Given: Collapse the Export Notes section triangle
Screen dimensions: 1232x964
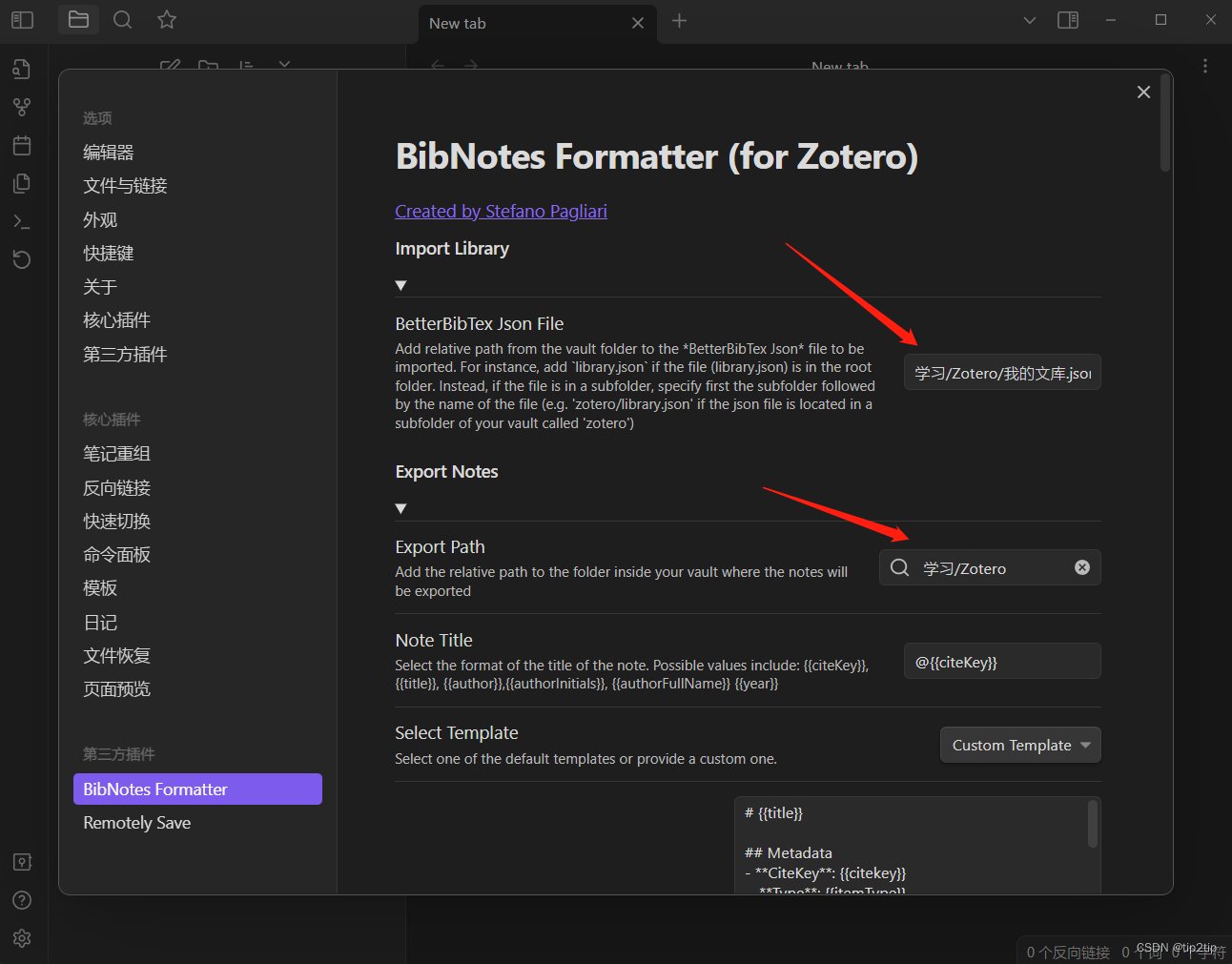Looking at the screenshot, I should pos(401,508).
